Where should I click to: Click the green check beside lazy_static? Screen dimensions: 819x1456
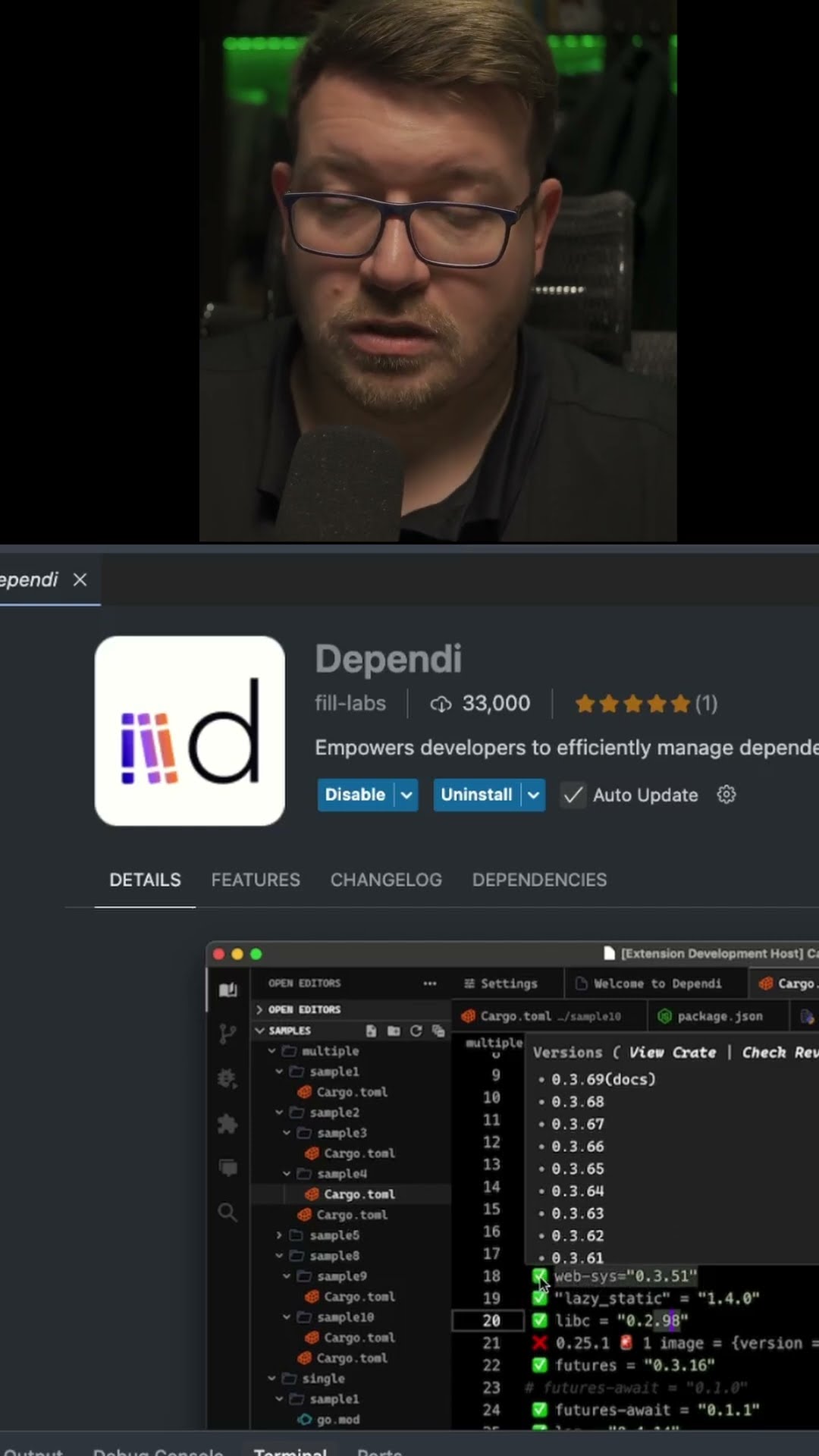click(539, 1298)
